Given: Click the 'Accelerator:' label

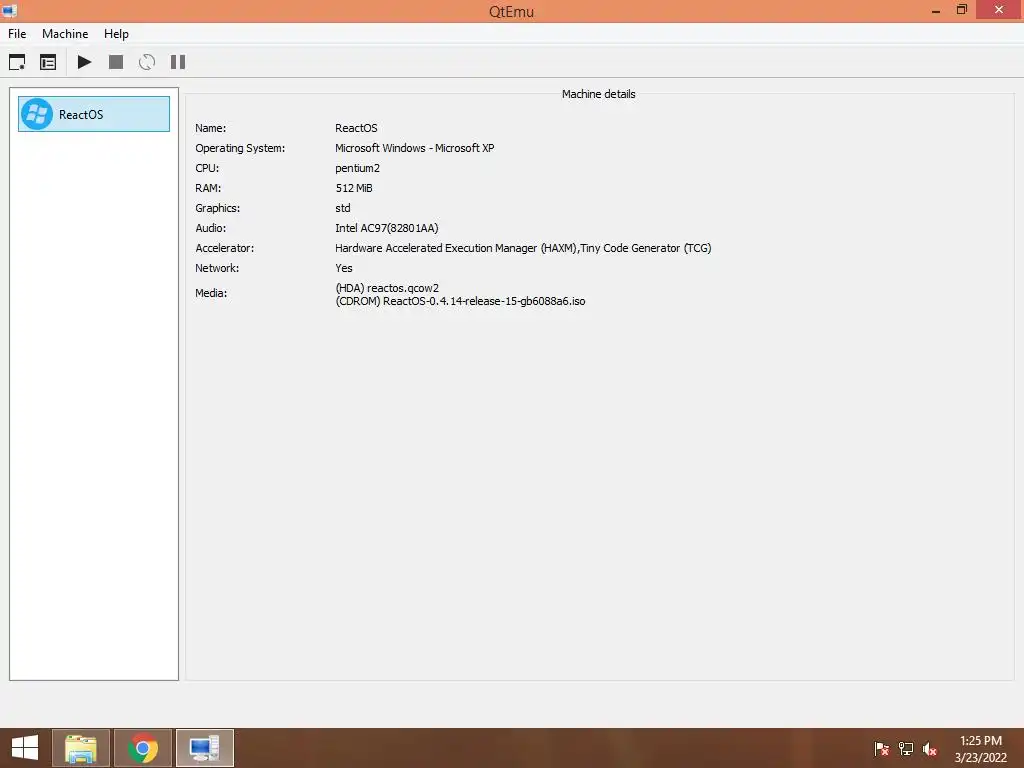Looking at the screenshot, I should point(225,248).
